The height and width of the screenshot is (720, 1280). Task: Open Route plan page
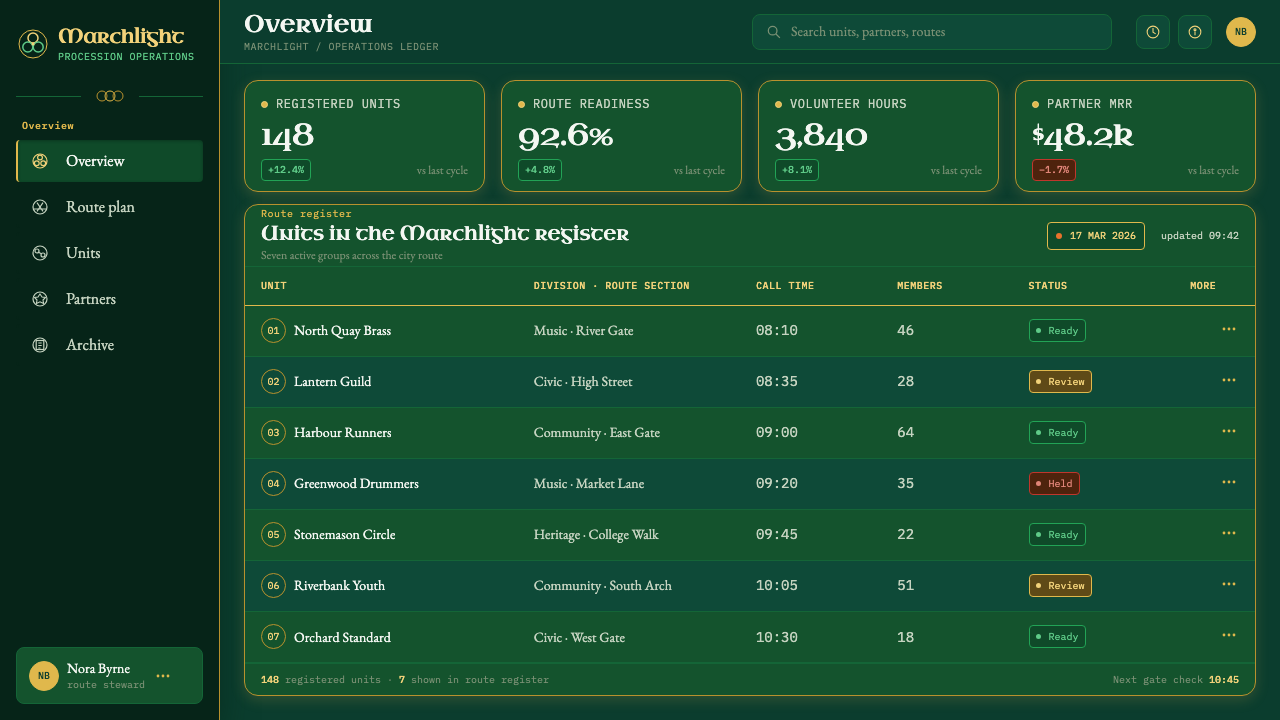click(x=109, y=207)
